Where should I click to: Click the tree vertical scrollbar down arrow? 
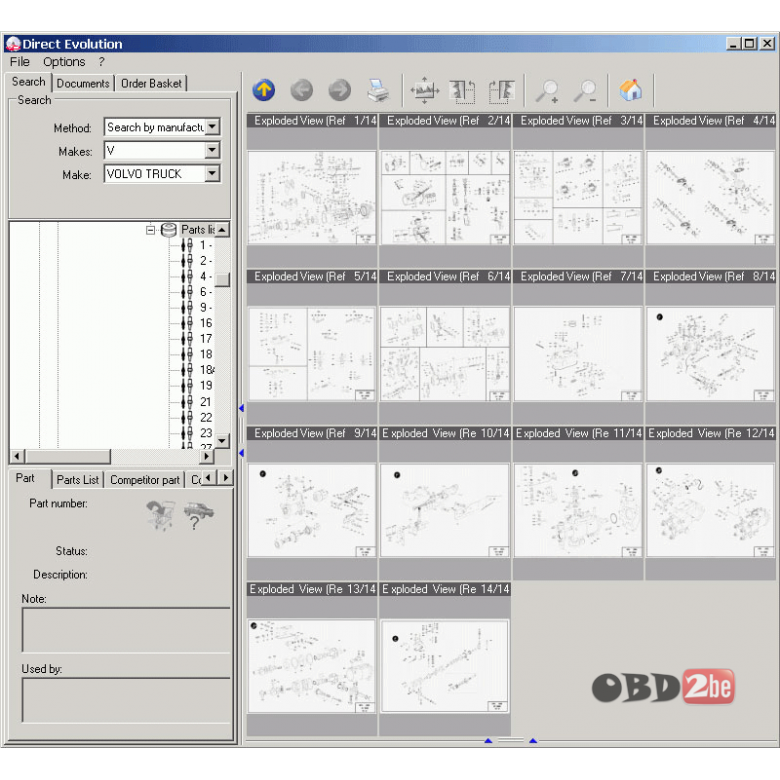coord(222,441)
